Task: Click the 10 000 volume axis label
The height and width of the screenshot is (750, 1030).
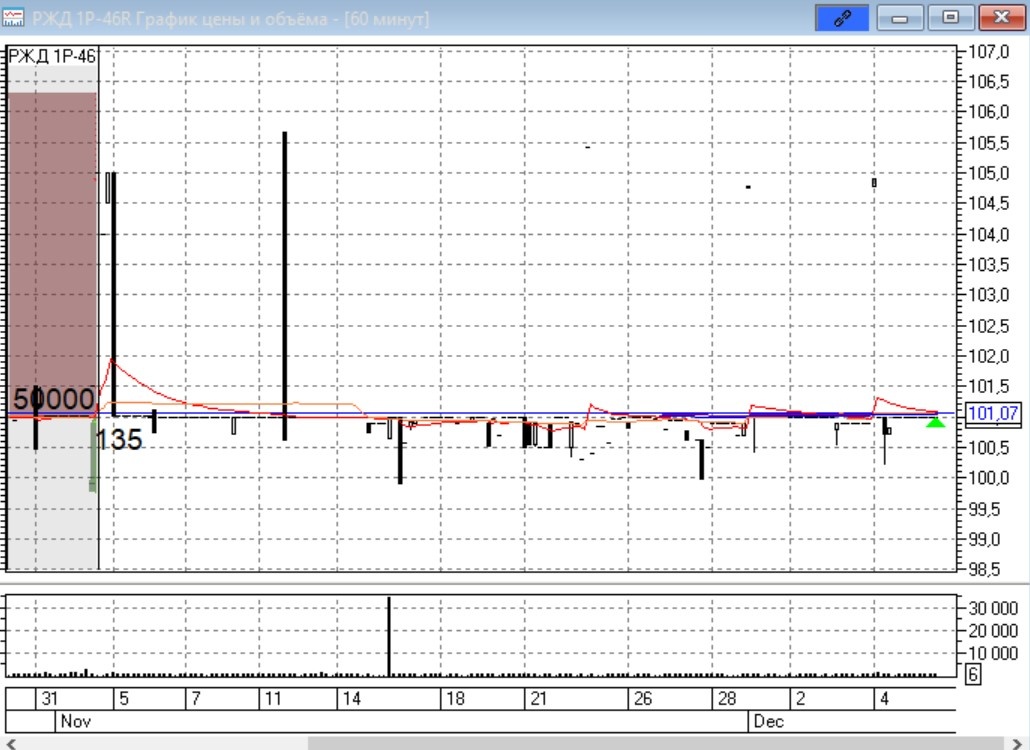Action: point(993,653)
